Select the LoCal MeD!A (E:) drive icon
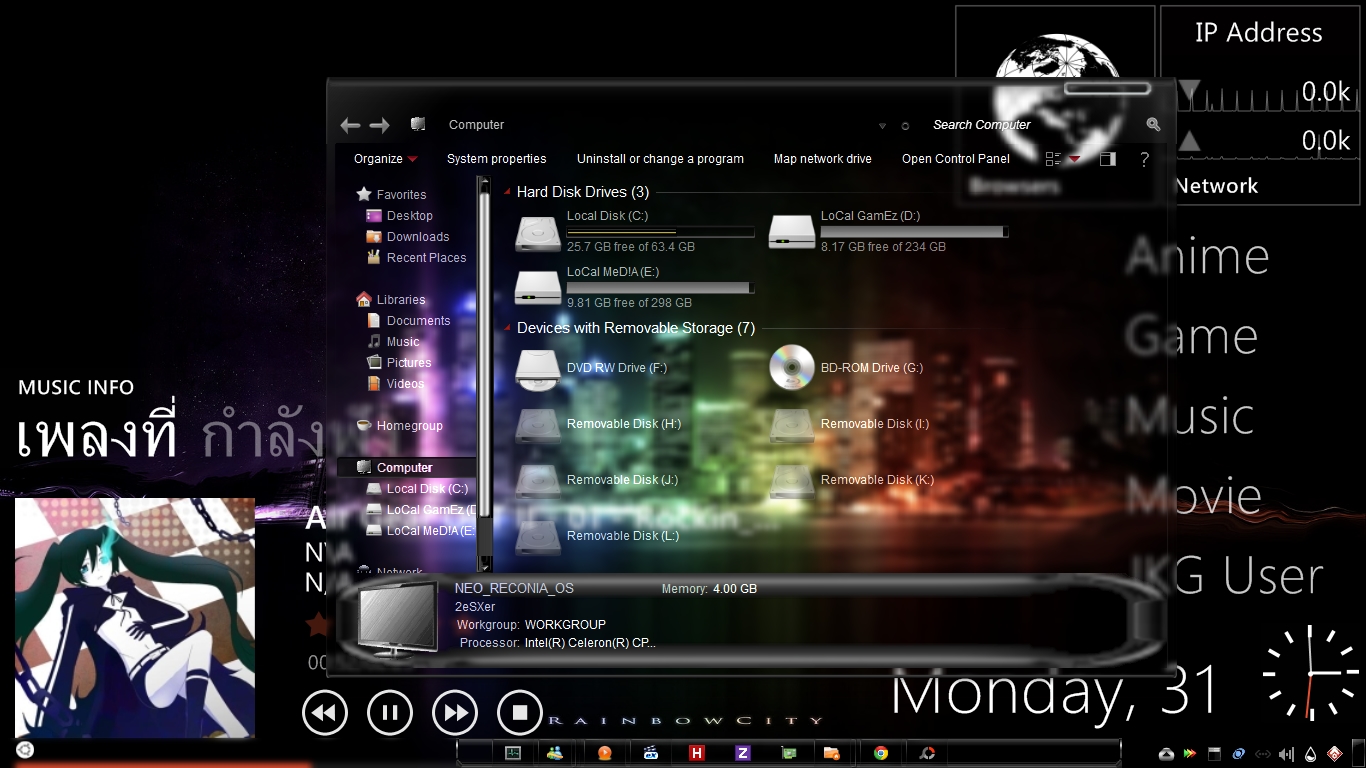 click(538, 288)
